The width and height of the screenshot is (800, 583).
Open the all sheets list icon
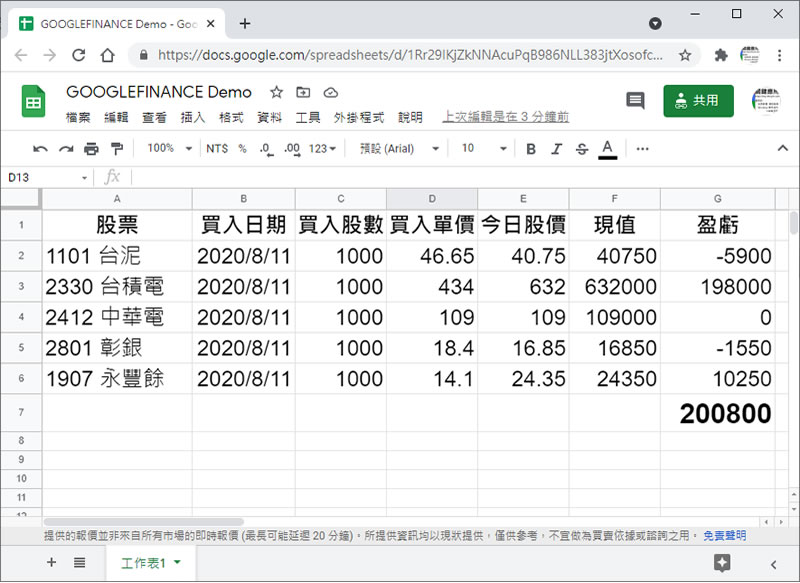tap(79, 562)
